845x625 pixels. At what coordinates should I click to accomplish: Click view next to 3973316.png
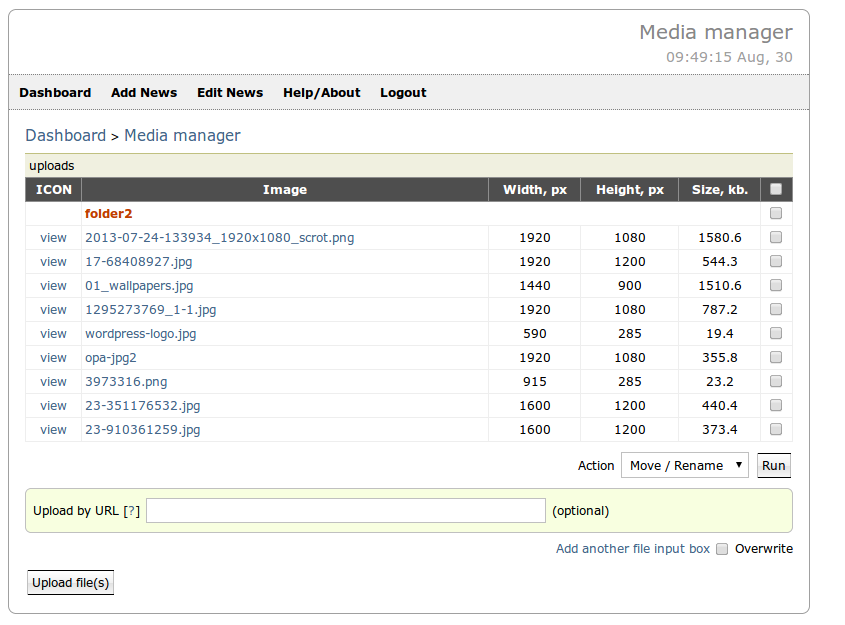(x=53, y=381)
